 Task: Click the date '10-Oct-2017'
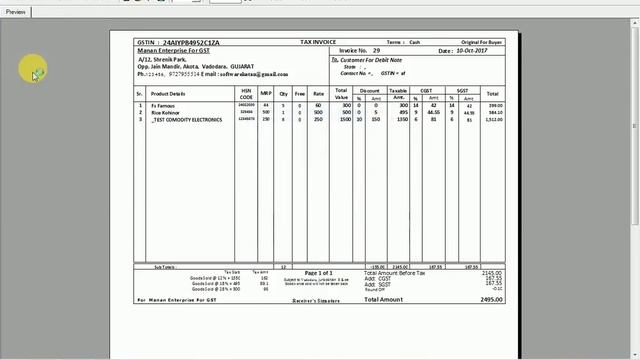471,51
